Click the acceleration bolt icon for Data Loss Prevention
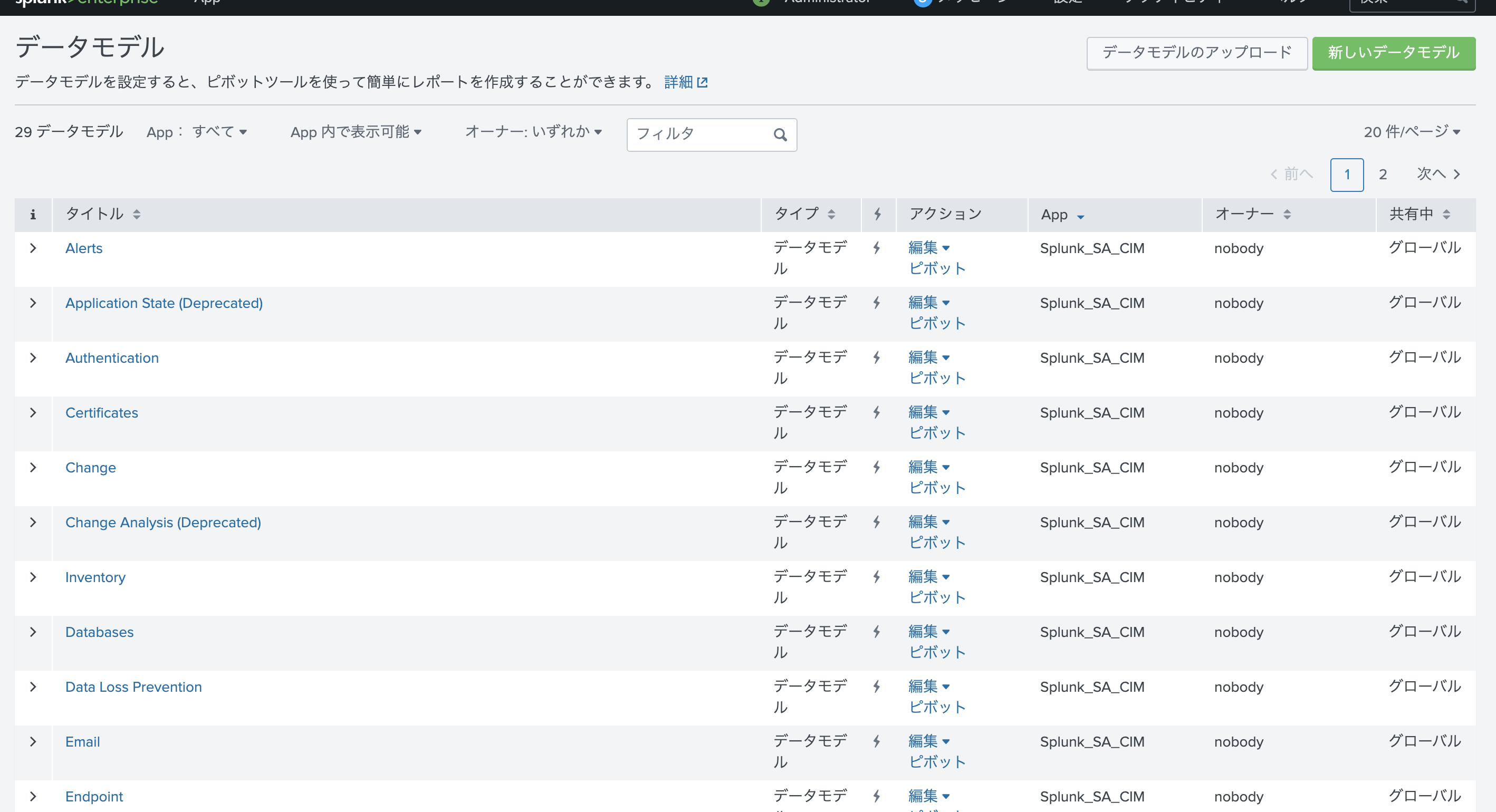1496x812 pixels. (x=876, y=687)
